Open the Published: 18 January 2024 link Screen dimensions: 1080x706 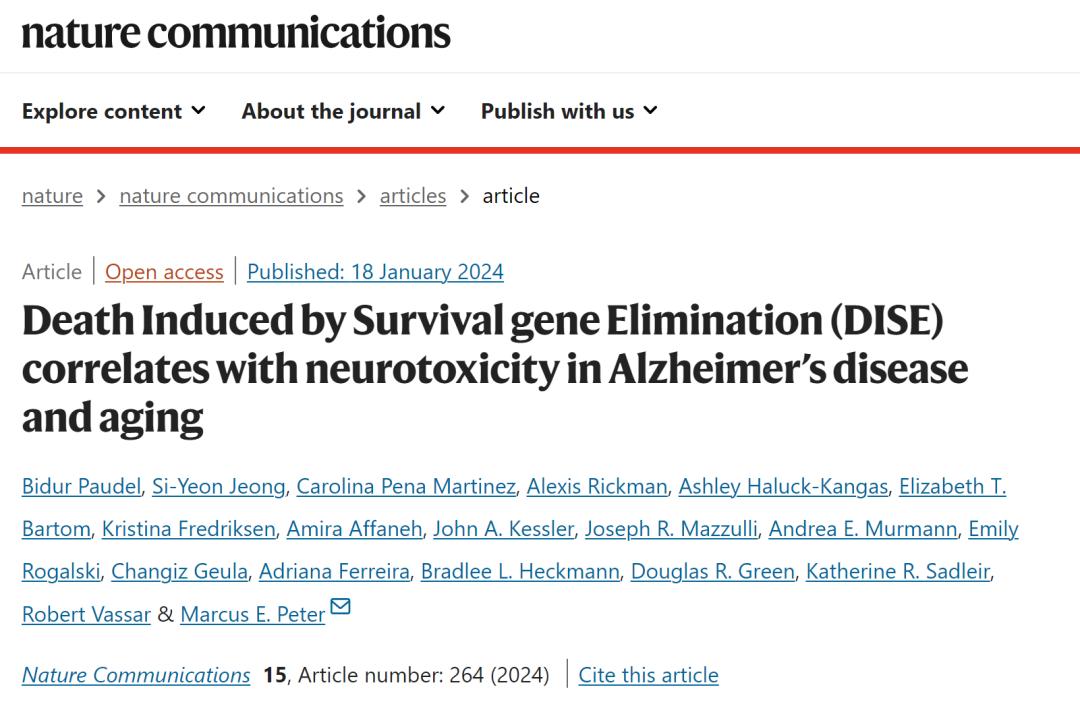[375, 272]
